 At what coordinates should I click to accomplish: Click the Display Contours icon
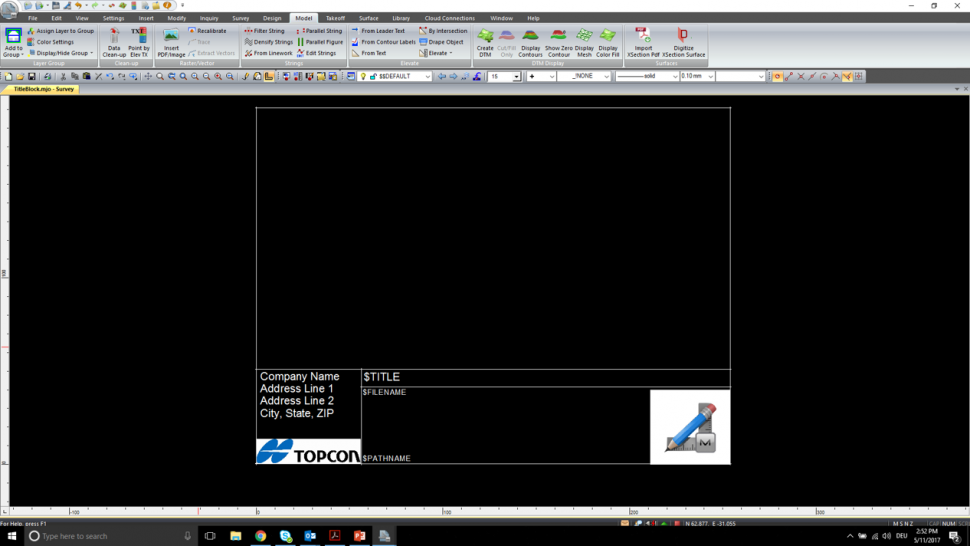point(530,41)
